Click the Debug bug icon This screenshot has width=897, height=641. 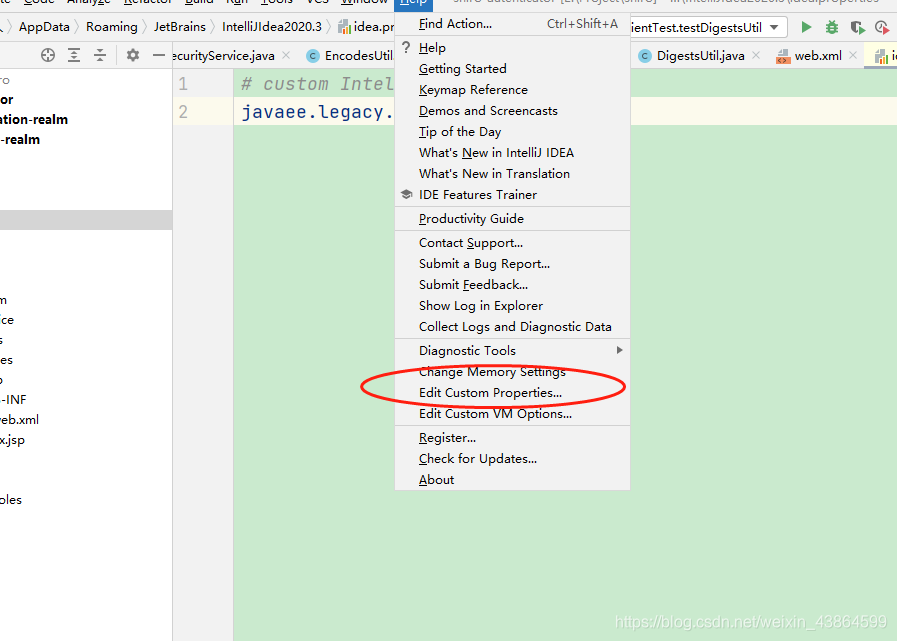coord(832,27)
